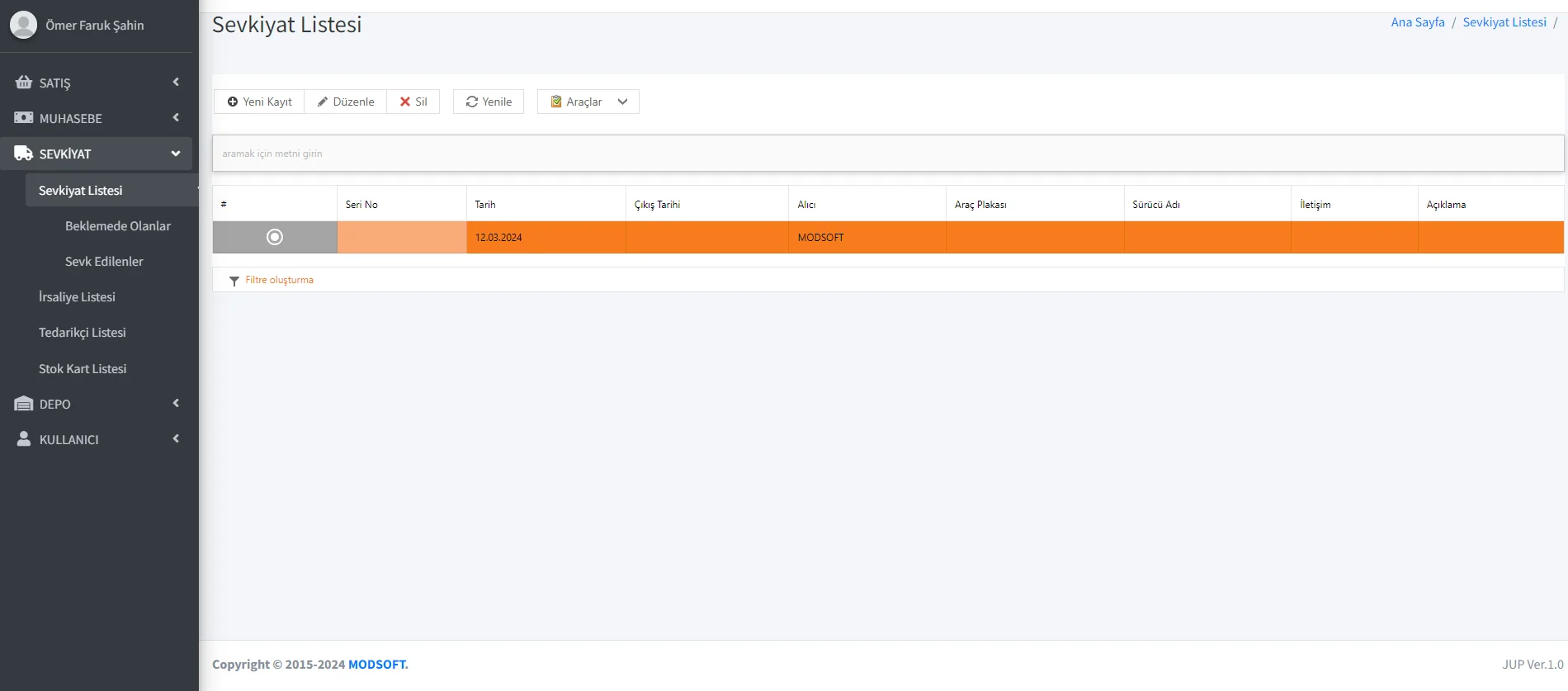Click the clipboard icon on Araçlar
The image size is (1568, 691).
click(556, 102)
